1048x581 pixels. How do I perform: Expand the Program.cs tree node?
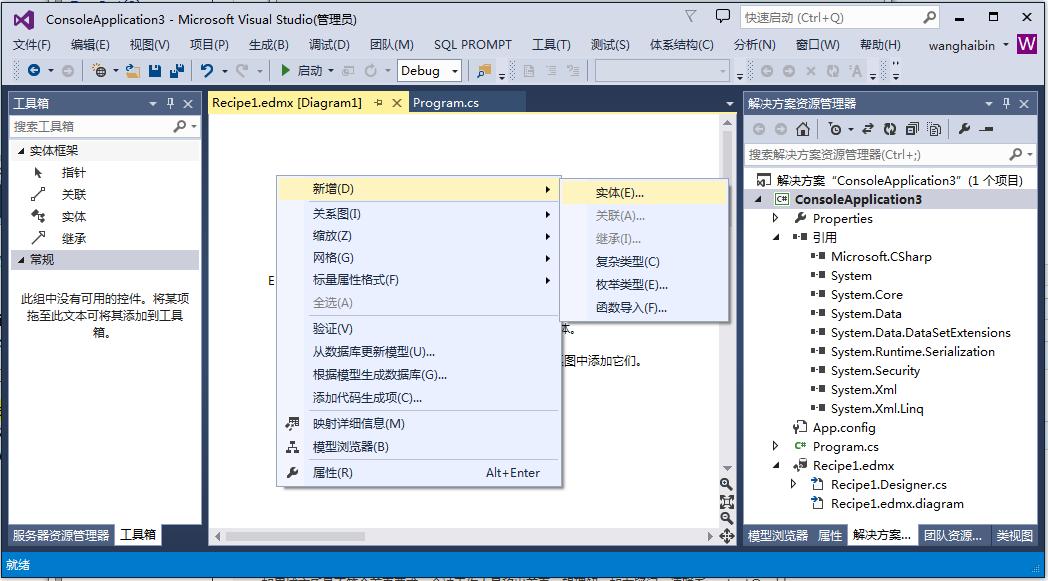pos(775,446)
